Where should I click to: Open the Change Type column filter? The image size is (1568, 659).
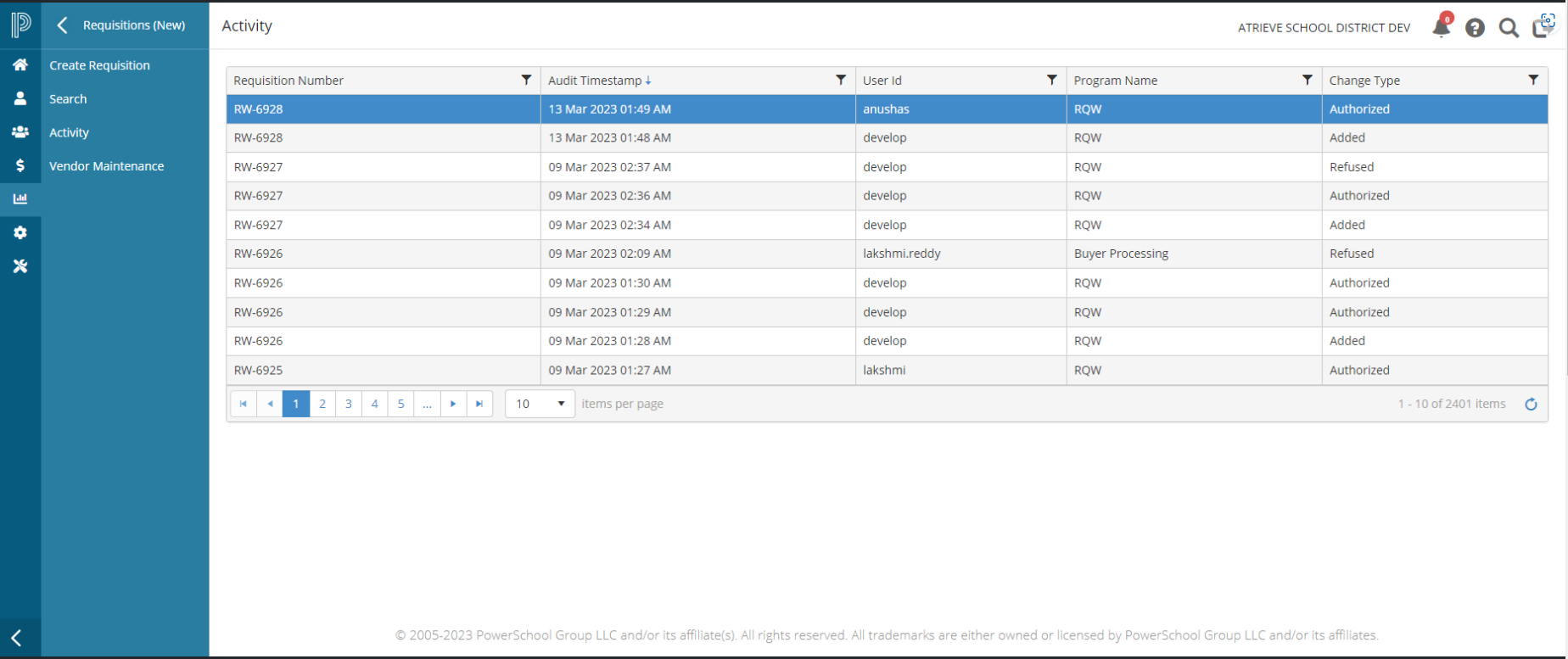pos(1532,80)
